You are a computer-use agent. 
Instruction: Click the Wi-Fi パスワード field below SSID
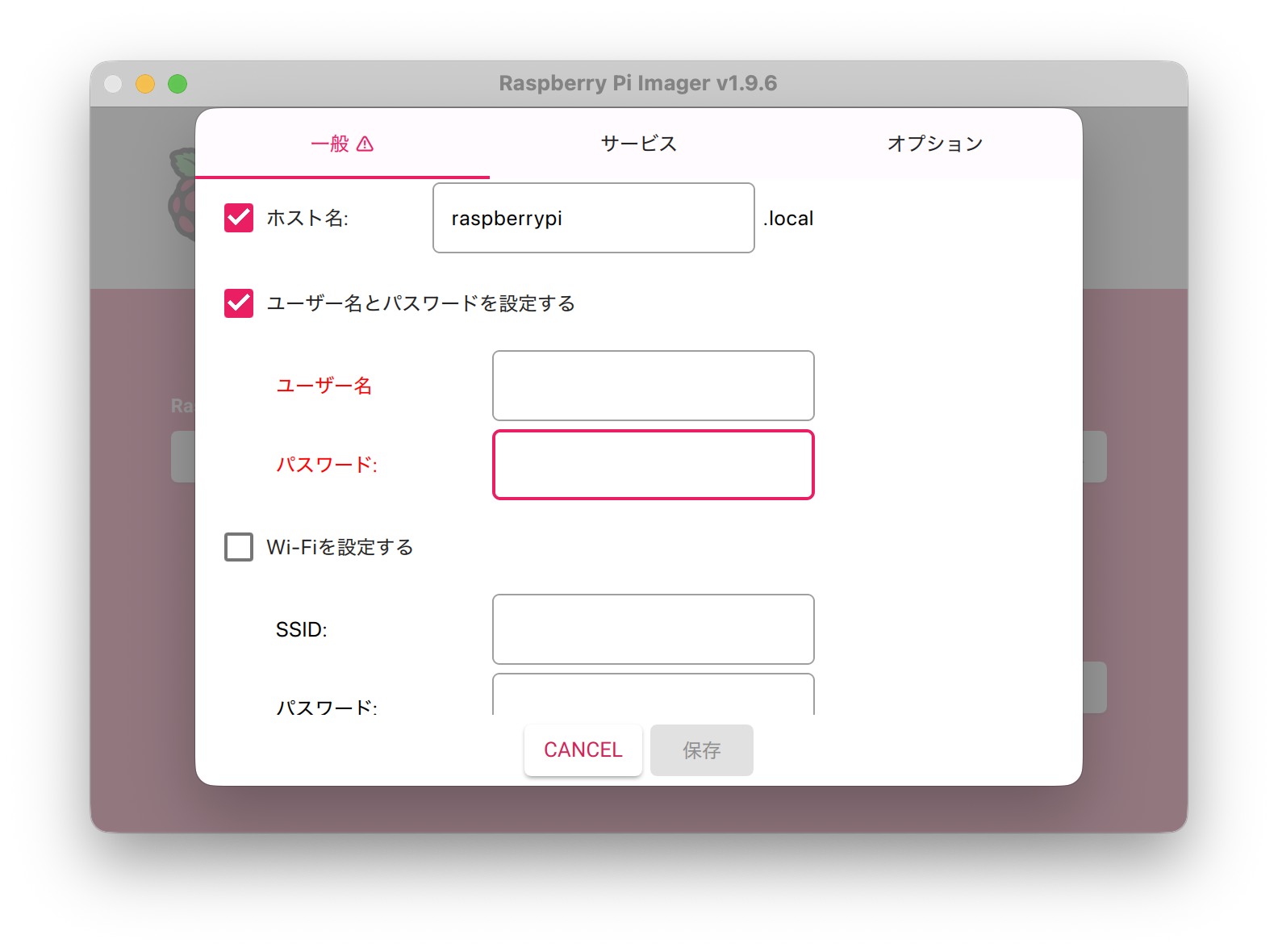click(x=653, y=696)
